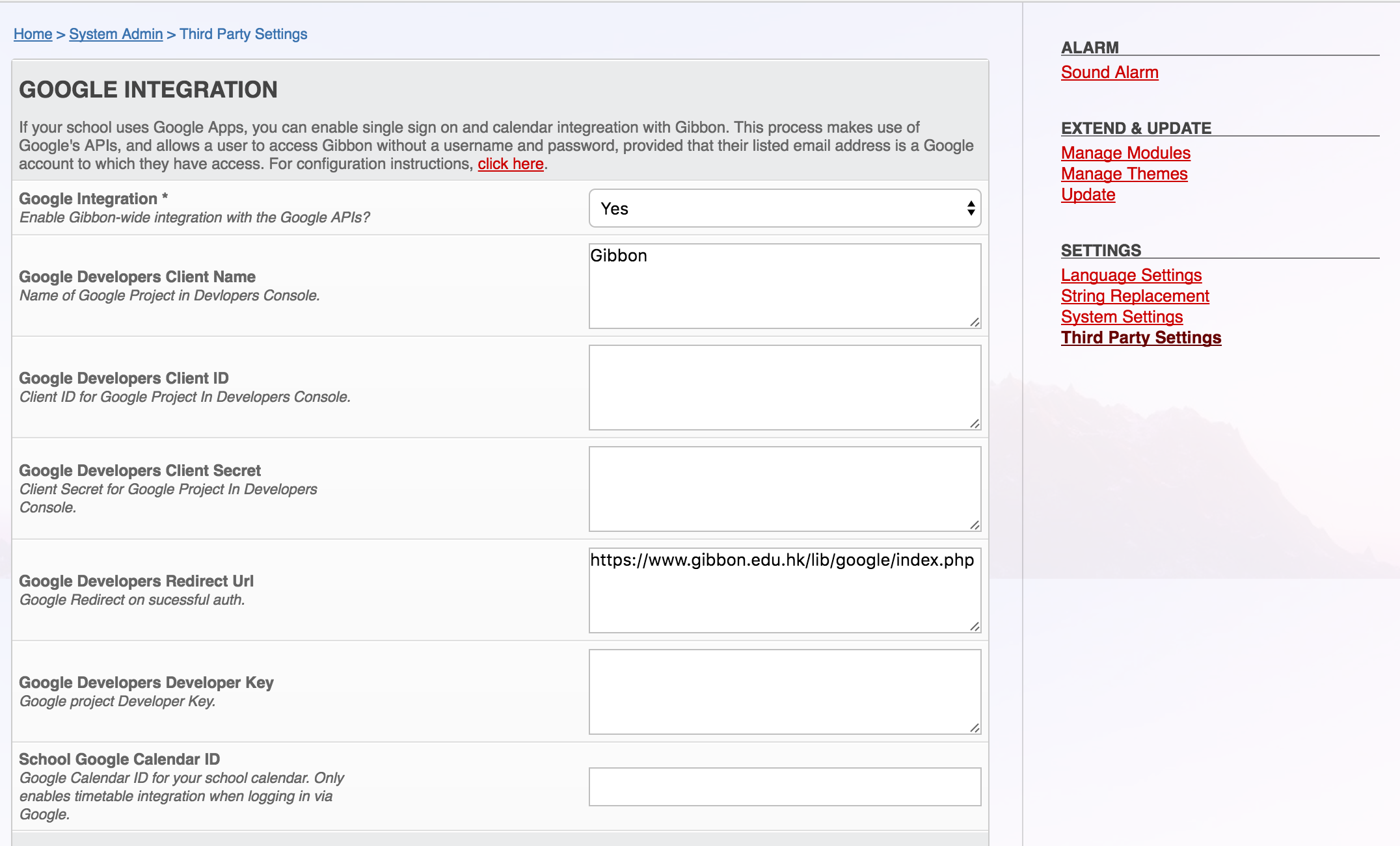
Task: Click the 'Google Developers Developer Key' label
Action: (146, 682)
